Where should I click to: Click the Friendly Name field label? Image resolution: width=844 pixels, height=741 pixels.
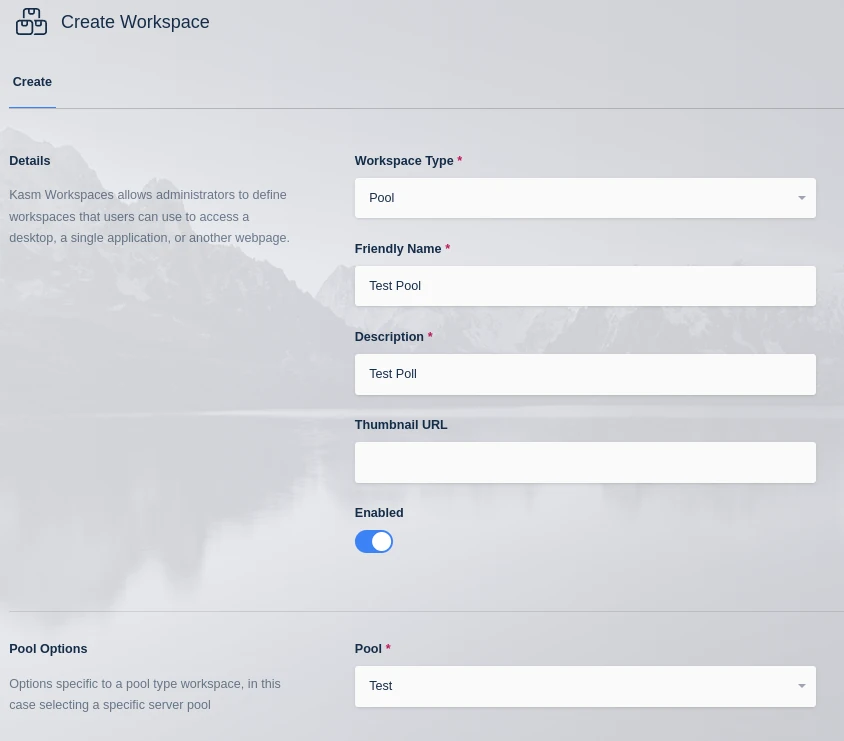point(398,248)
